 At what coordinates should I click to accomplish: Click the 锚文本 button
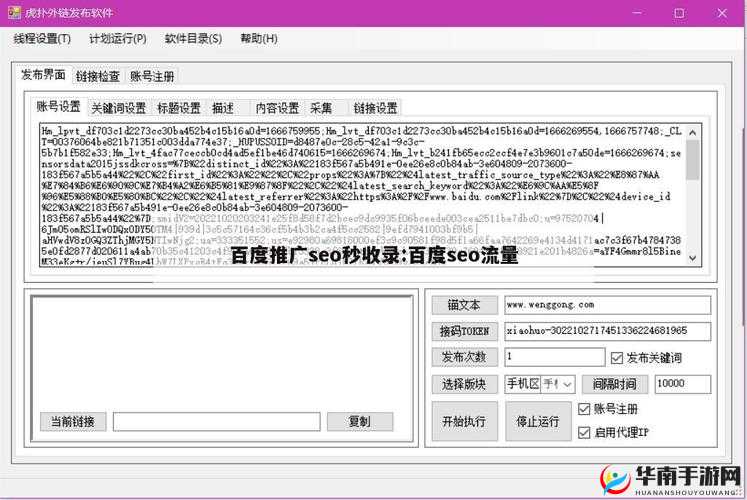click(464, 305)
